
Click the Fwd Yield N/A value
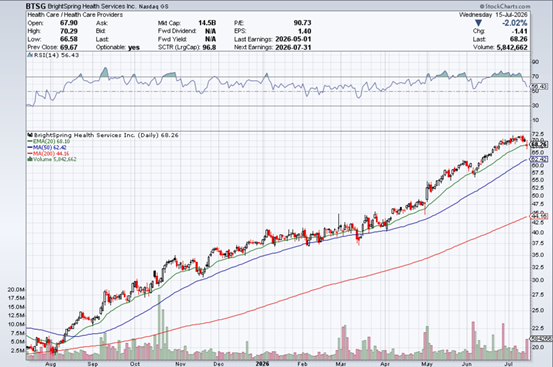click(210, 39)
